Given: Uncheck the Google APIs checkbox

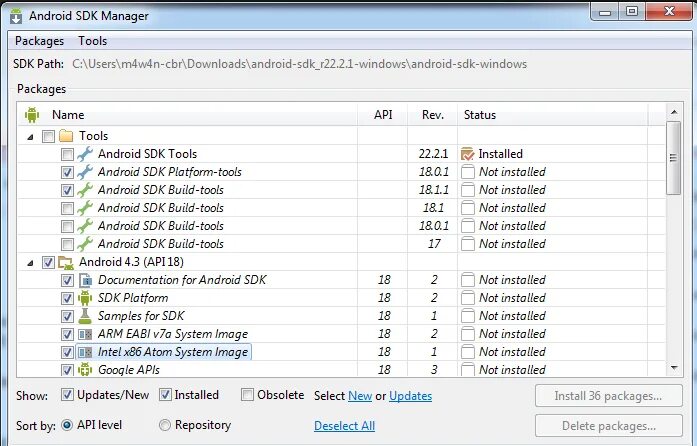Looking at the screenshot, I should coord(67,370).
